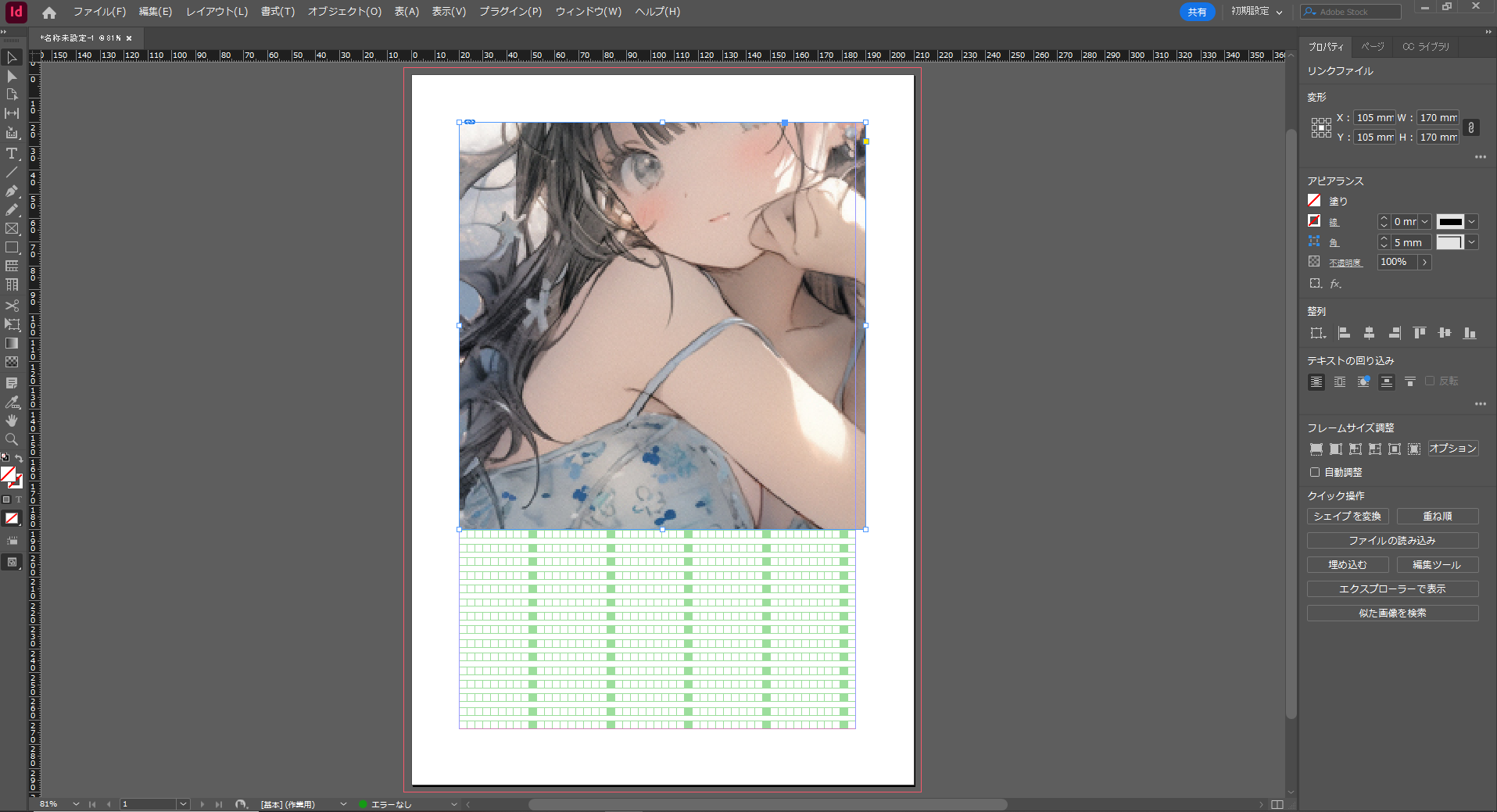Select the Pen tool

click(12, 191)
